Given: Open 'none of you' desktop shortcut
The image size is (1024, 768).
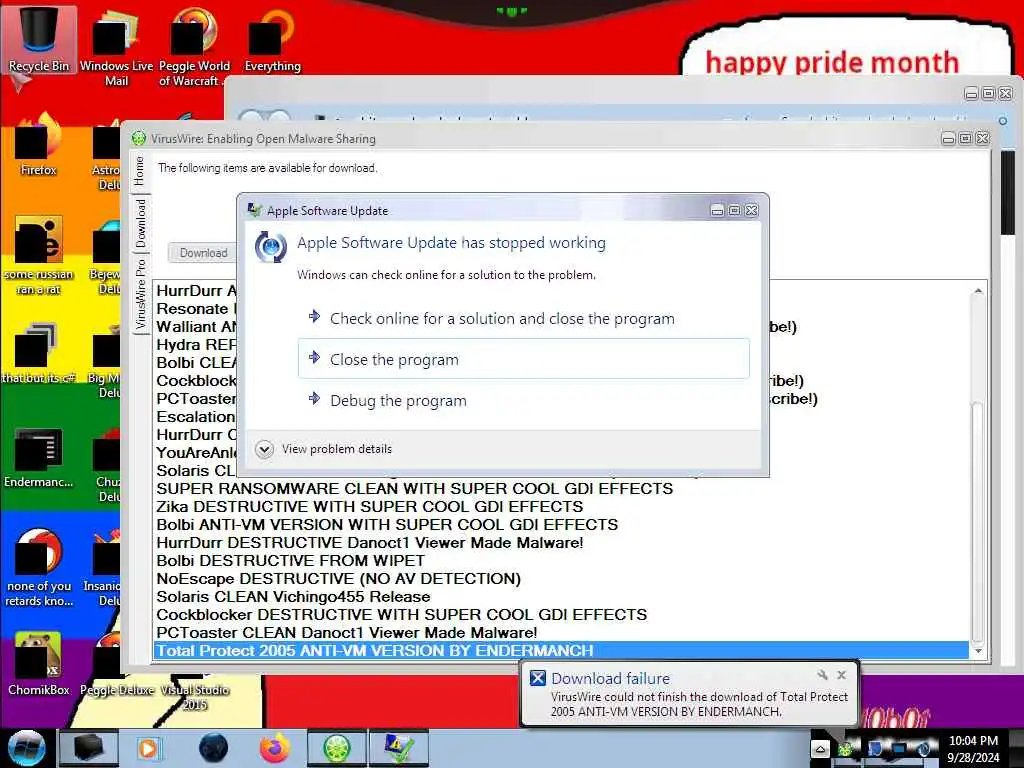Looking at the screenshot, I should 38,568.
